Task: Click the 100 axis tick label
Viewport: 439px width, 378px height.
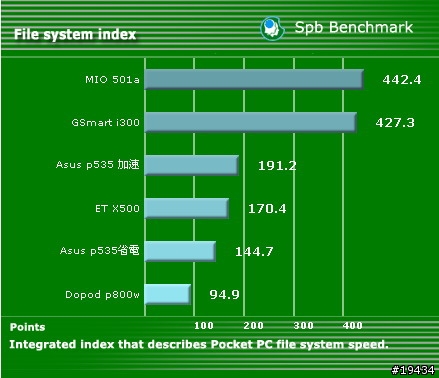Action: point(204,326)
